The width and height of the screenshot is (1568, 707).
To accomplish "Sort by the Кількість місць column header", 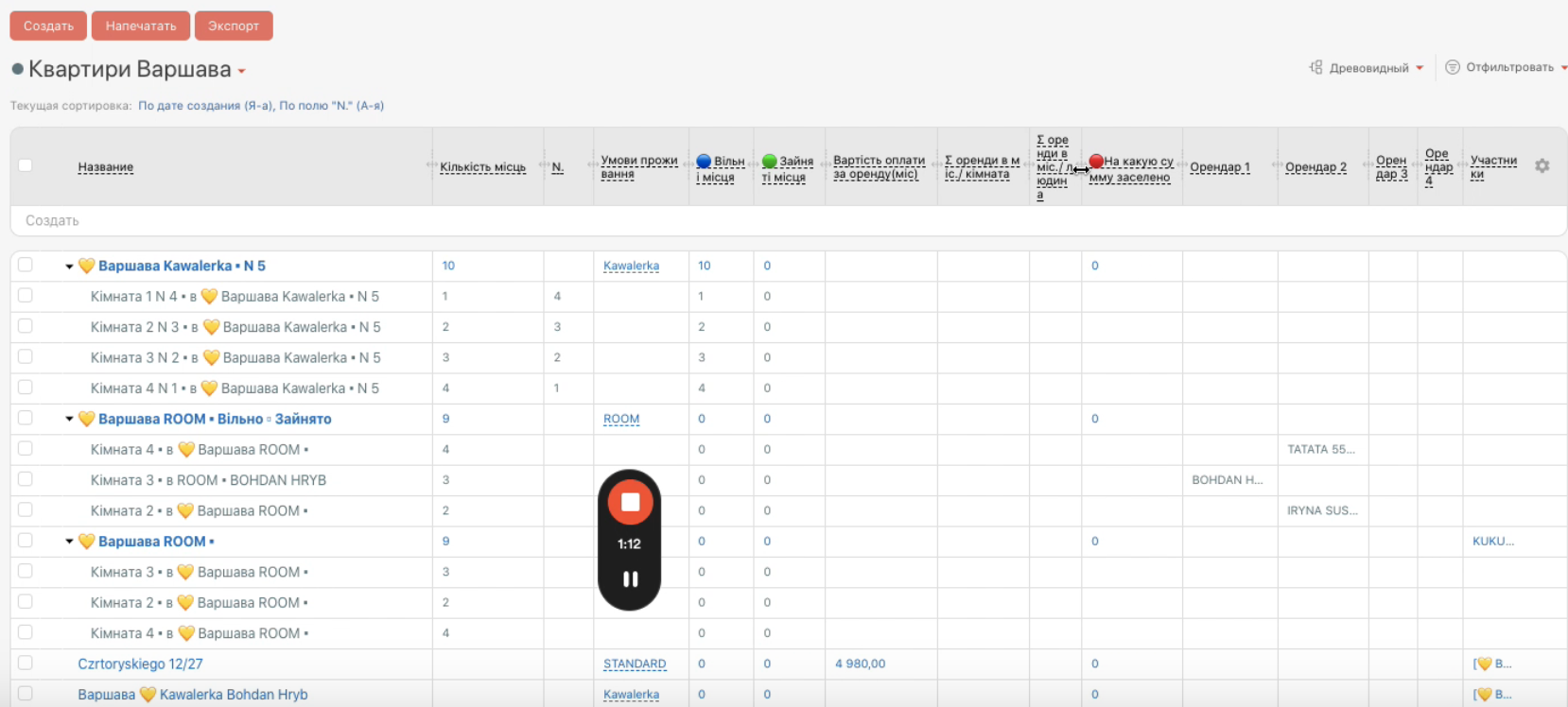I will (x=482, y=167).
